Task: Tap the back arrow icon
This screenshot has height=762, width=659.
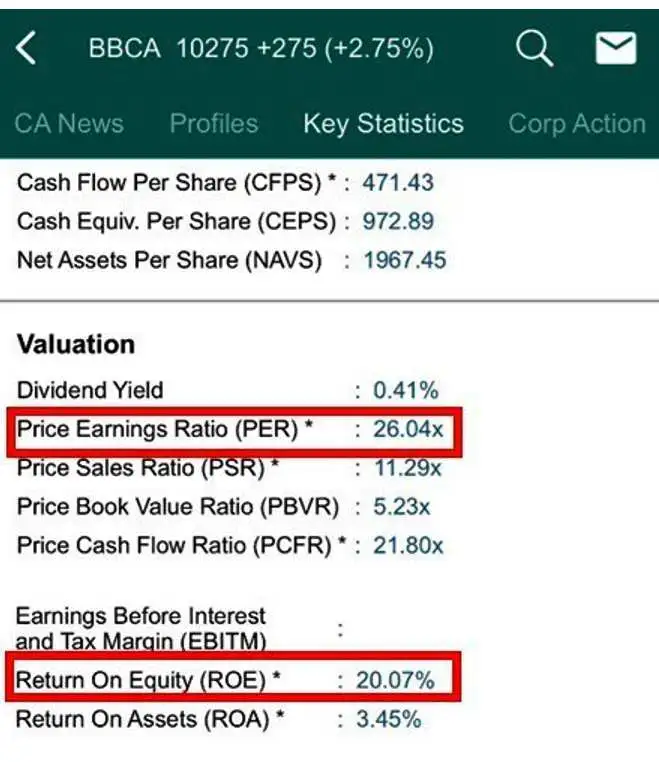Action: tap(27, 48)
